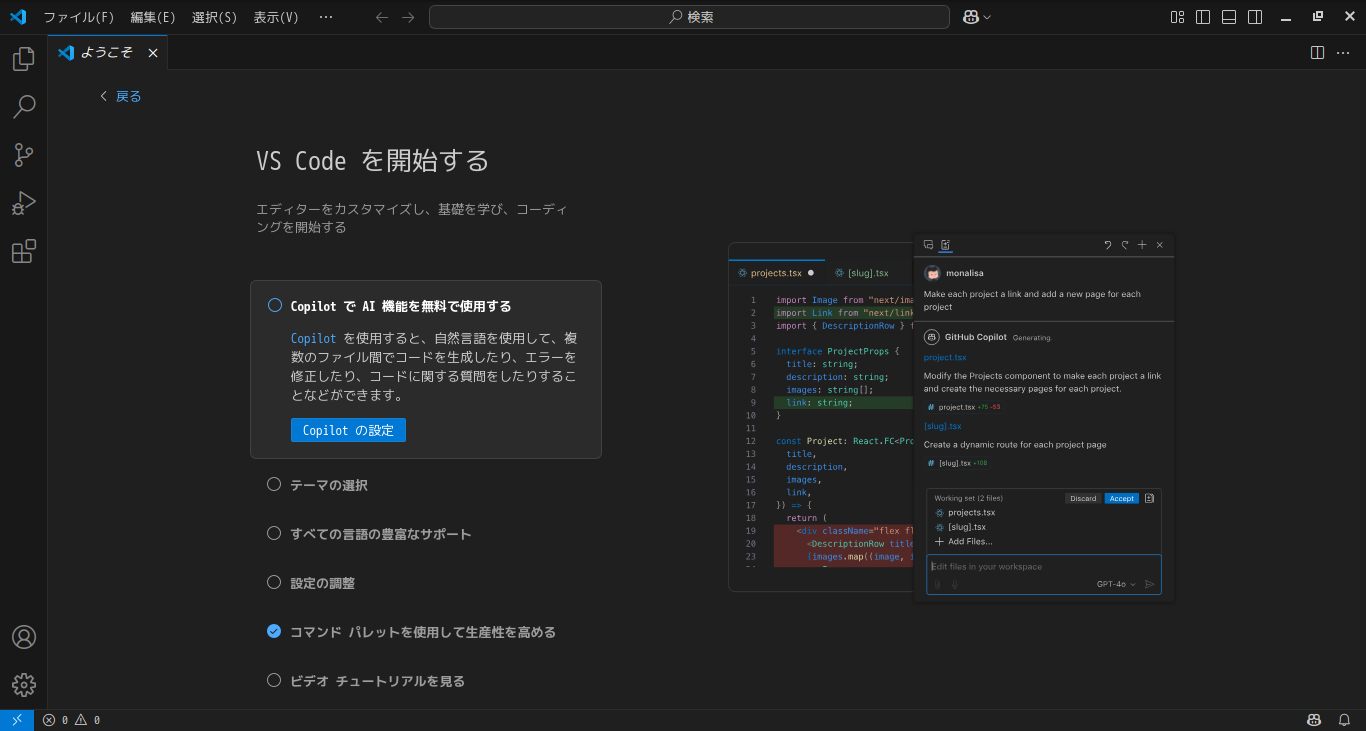Screen dimensions: 1366x731
Task: Open the Manage gear icon
Action: click(x=23, y=685)
